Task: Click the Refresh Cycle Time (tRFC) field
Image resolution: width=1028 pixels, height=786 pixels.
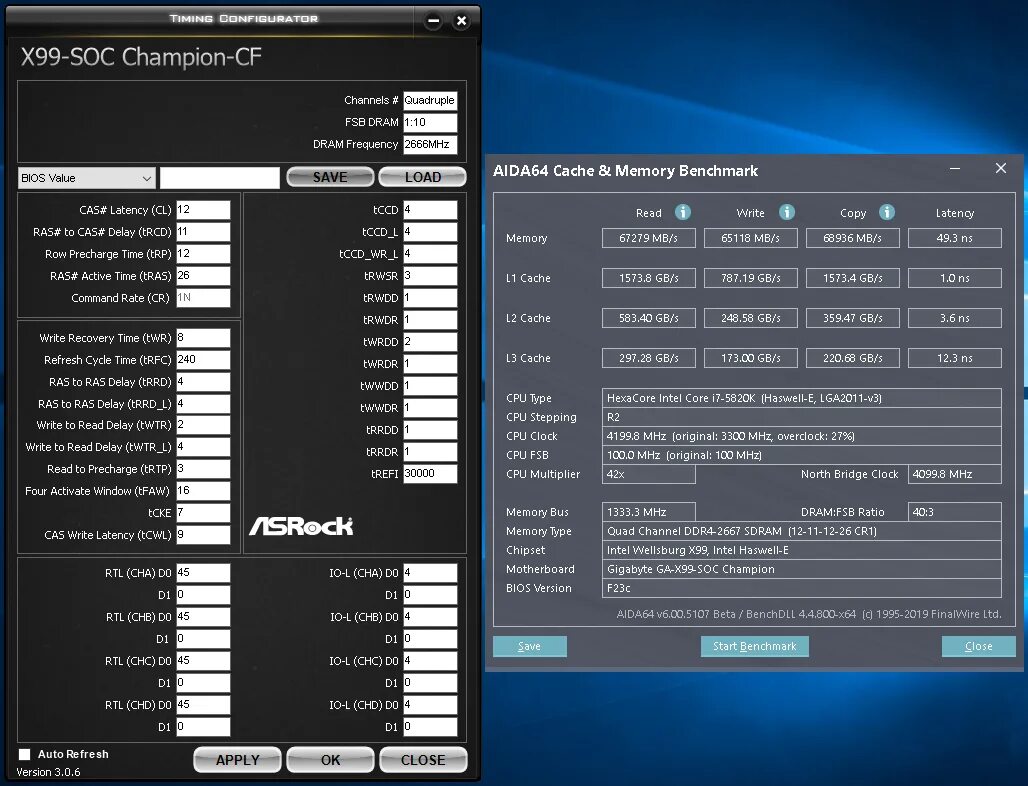Action: [x=203, y=360]
